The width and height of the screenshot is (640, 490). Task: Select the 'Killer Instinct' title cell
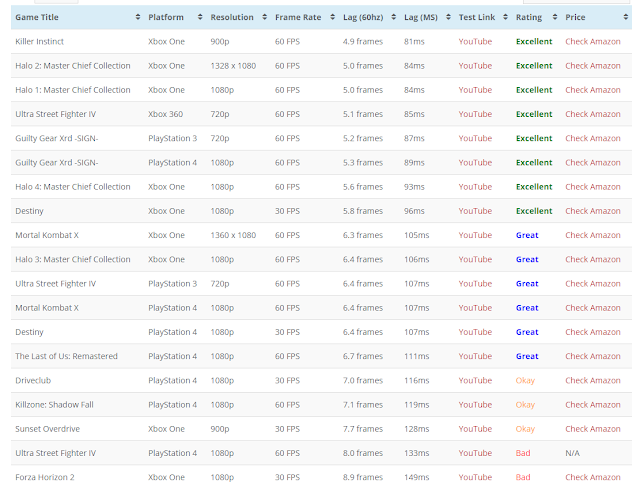[x=40, y=42]
